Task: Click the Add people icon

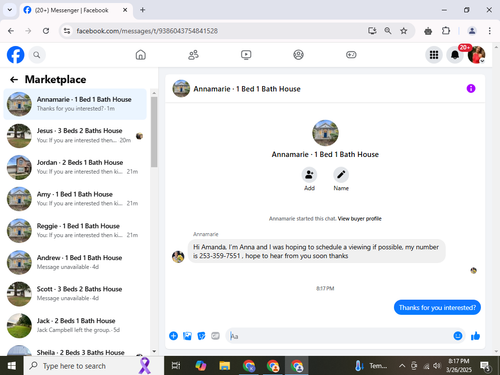Action: click(x=309, y=174)
